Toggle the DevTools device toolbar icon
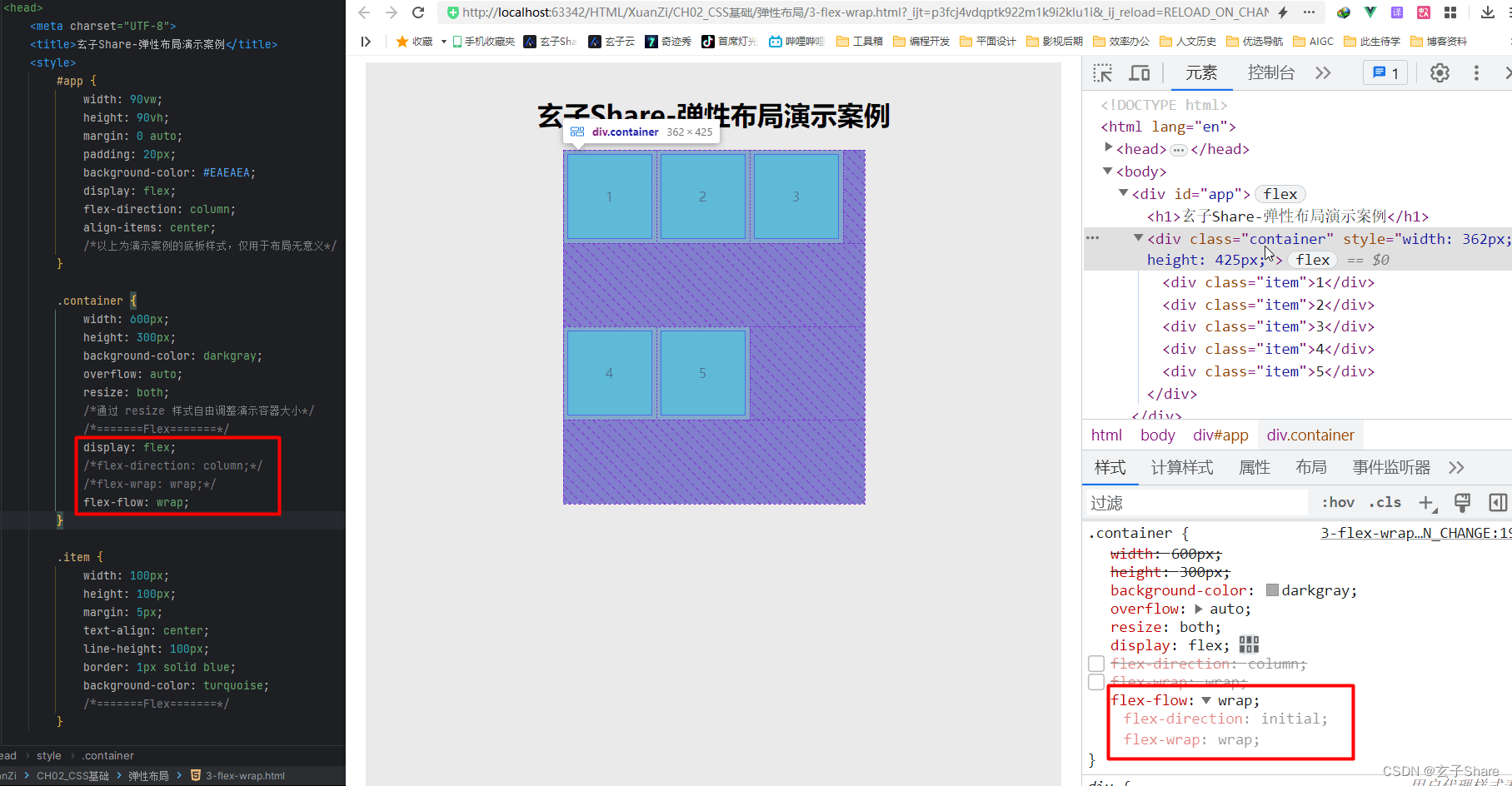 point(1139,73)
